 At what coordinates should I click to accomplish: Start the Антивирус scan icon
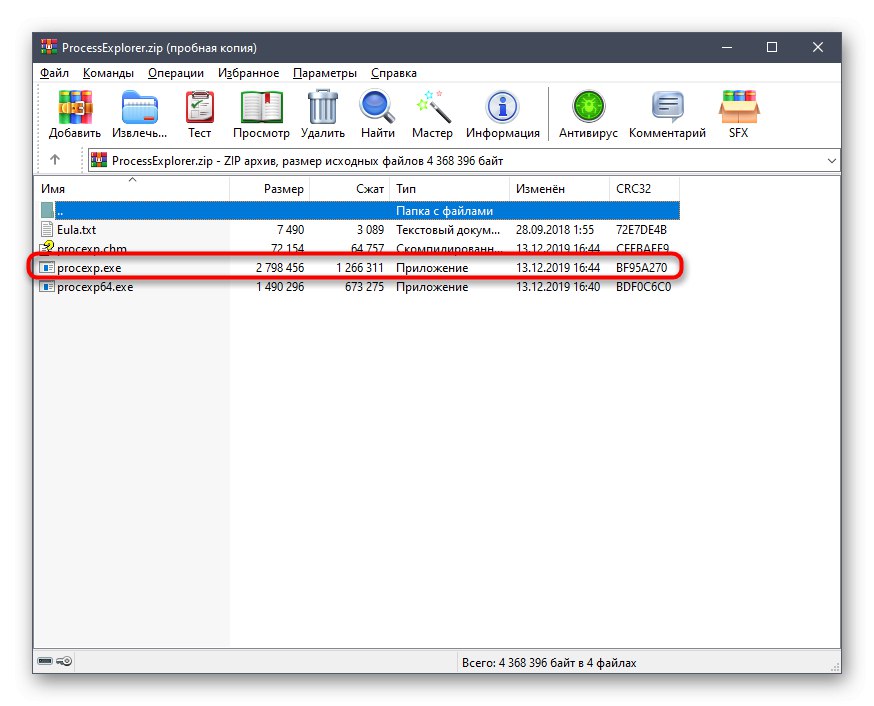click(x=589, y=107)
